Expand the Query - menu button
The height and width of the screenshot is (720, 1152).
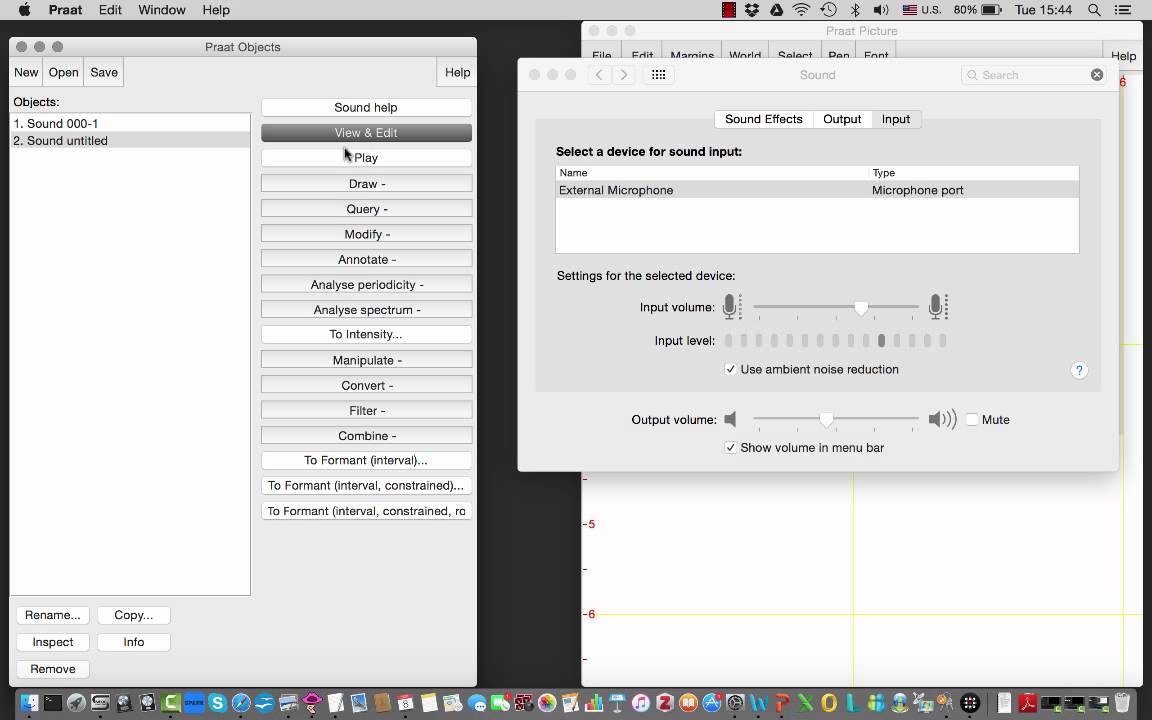click(x=367, y=209)
